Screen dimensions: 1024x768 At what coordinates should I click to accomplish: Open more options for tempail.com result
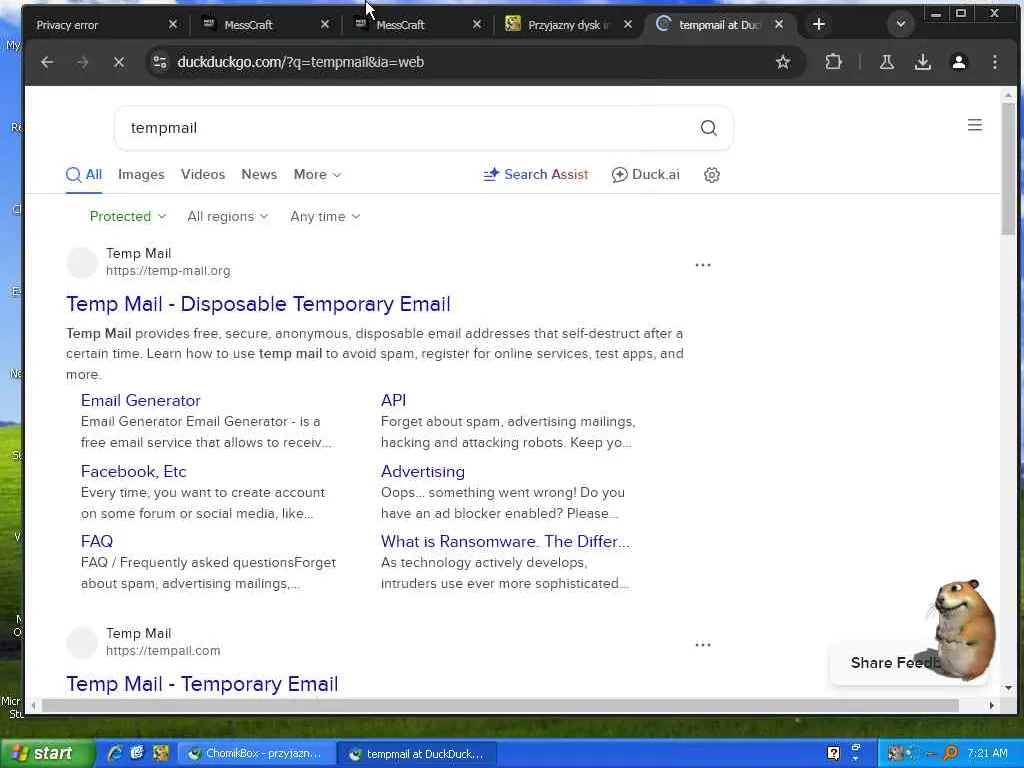click(703, 645)
